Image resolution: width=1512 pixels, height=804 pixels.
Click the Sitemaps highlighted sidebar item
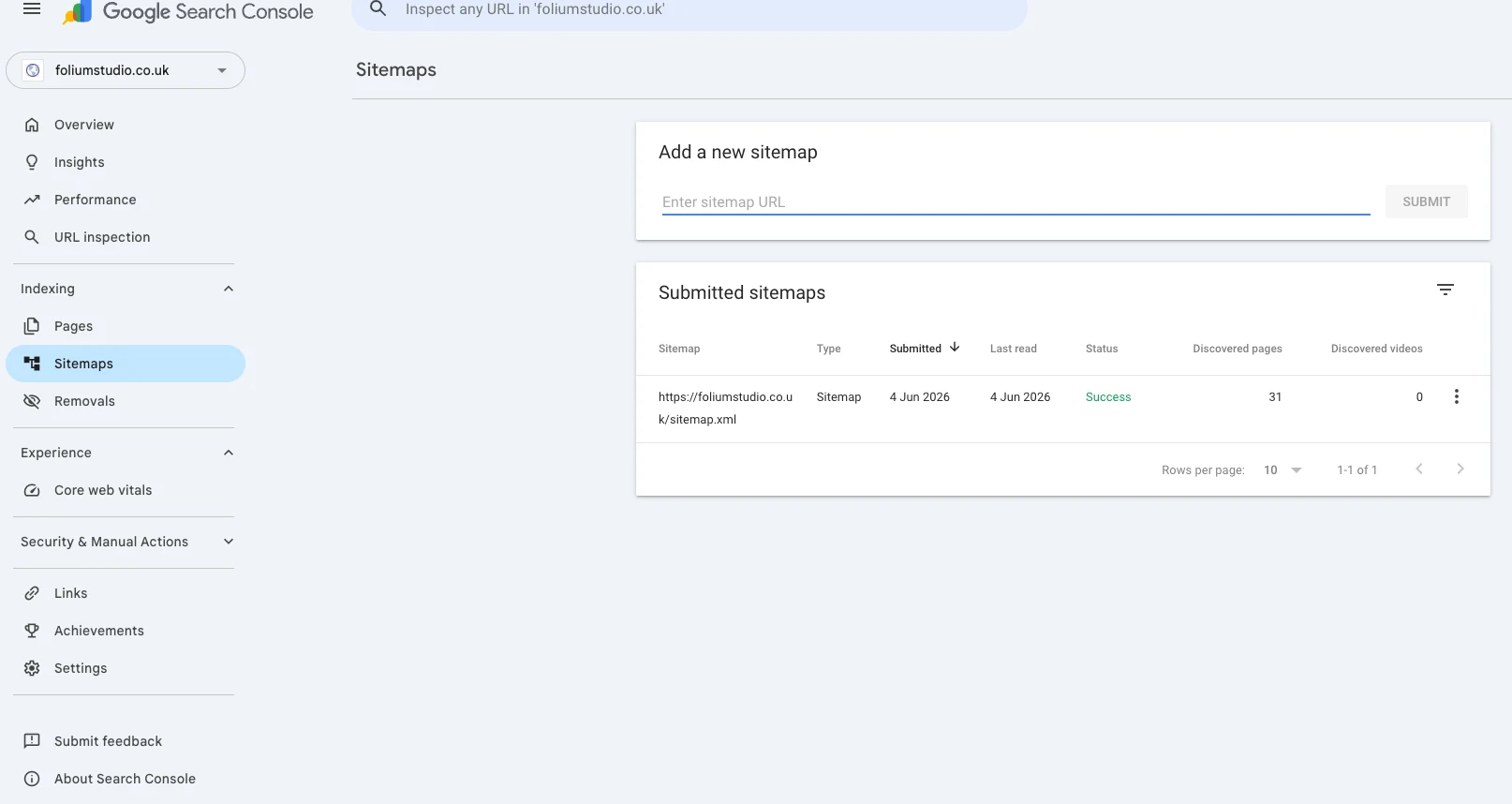point(126,364)
